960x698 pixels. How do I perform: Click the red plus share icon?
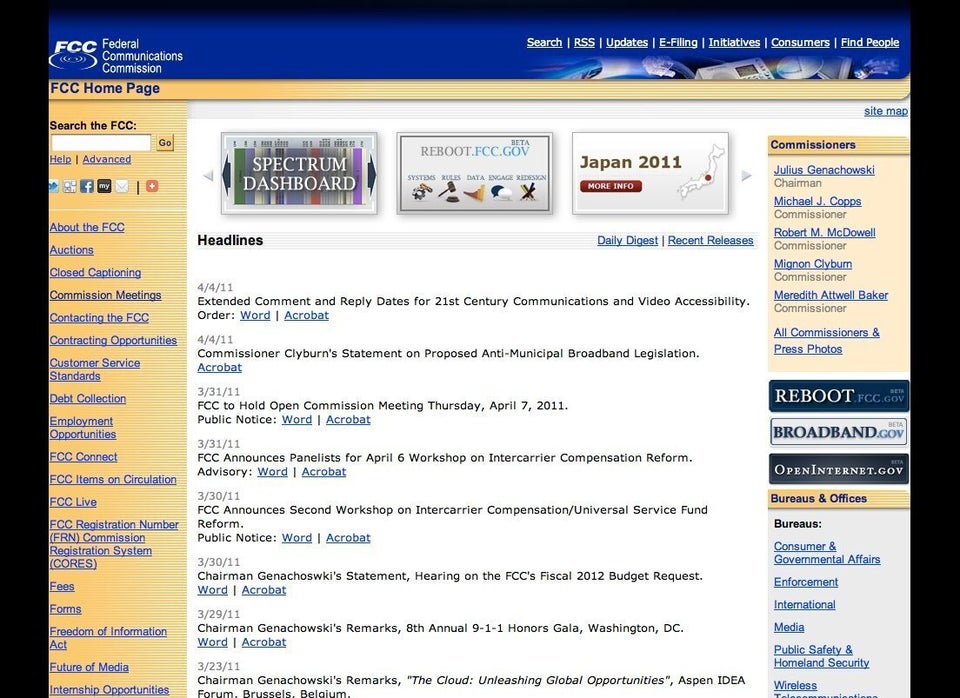152,186
